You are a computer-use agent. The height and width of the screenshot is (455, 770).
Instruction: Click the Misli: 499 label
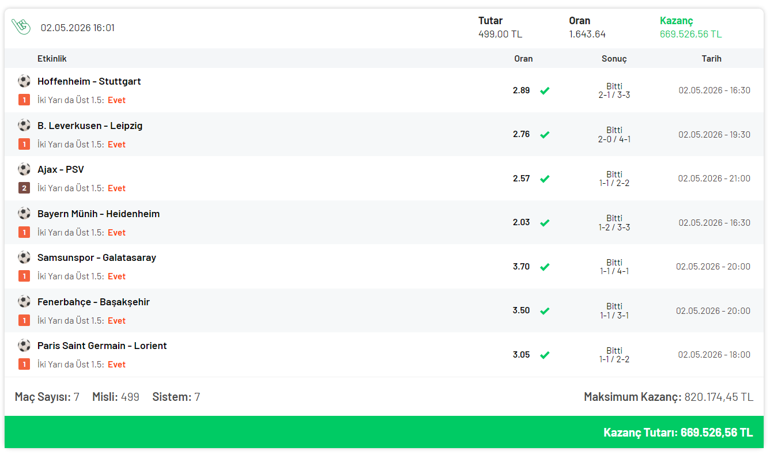pyautogui.click(x=116, y=397)
